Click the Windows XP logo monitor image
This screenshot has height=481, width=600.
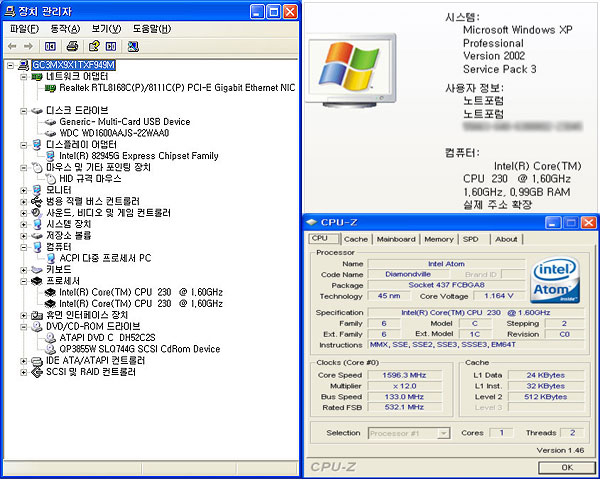351,70
